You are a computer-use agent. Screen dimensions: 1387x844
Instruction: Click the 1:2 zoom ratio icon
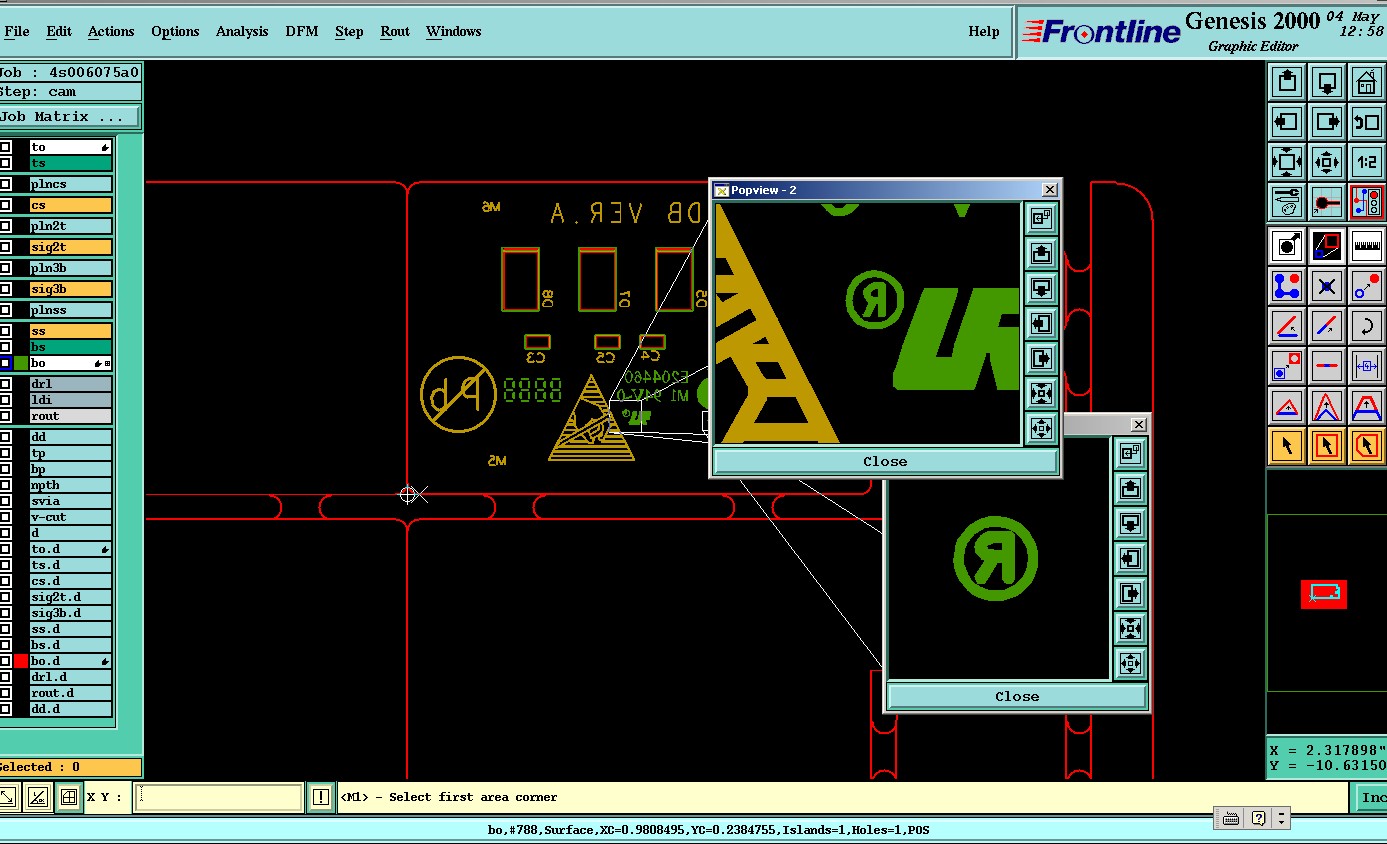click(1366, 161)
